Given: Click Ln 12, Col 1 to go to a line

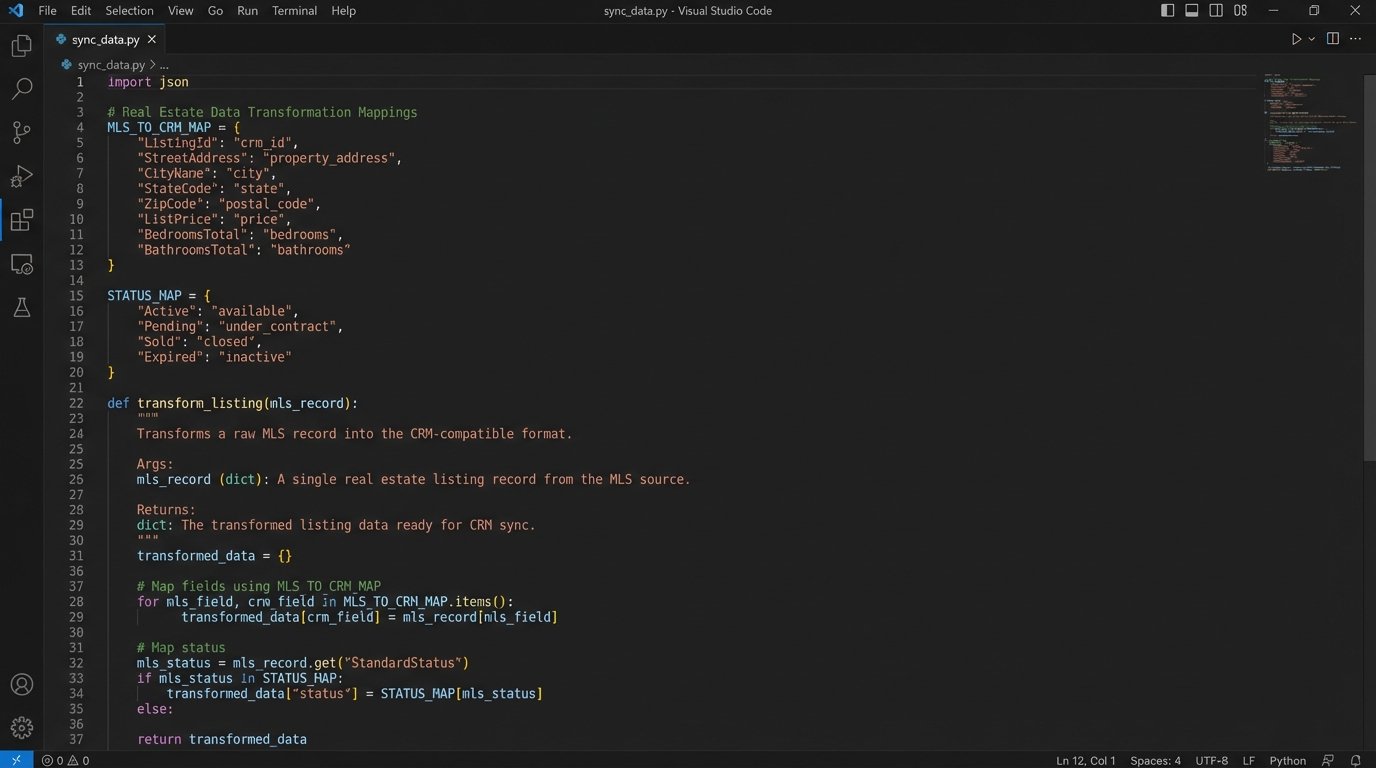Looking at the screenshot, I should click(x=1084, y=760).
